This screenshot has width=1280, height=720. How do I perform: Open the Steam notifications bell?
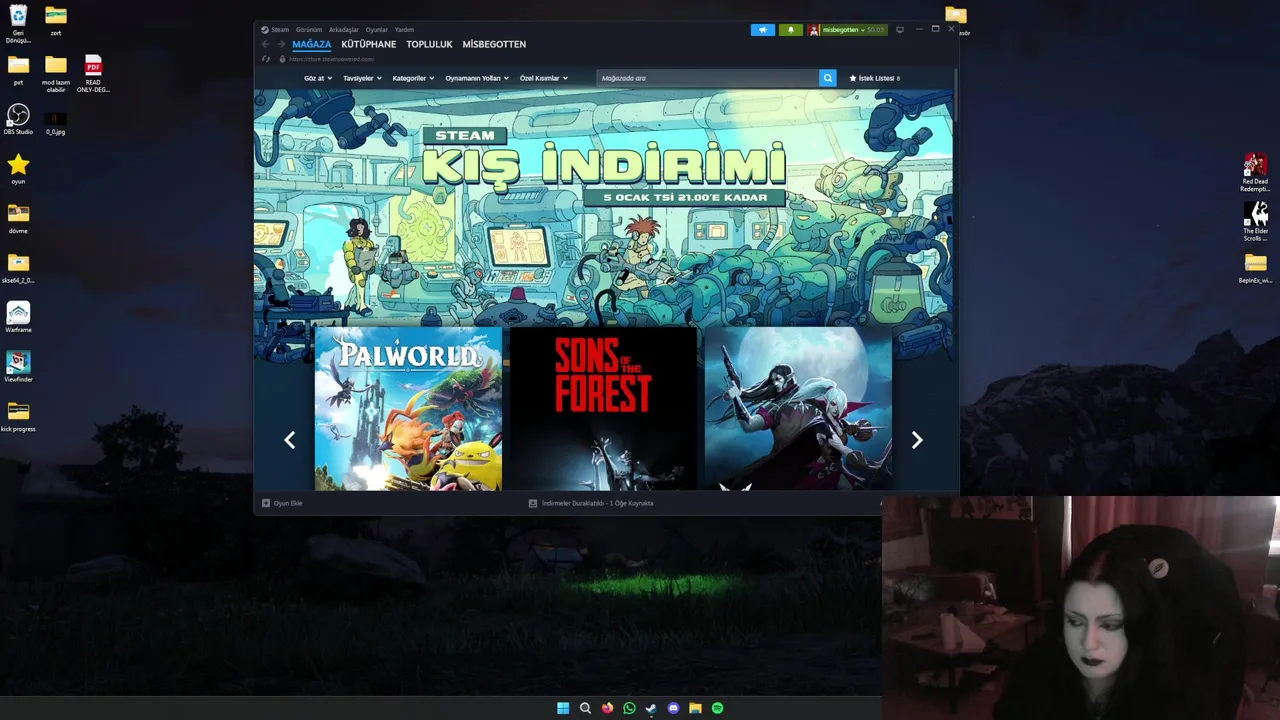point(790,30)
